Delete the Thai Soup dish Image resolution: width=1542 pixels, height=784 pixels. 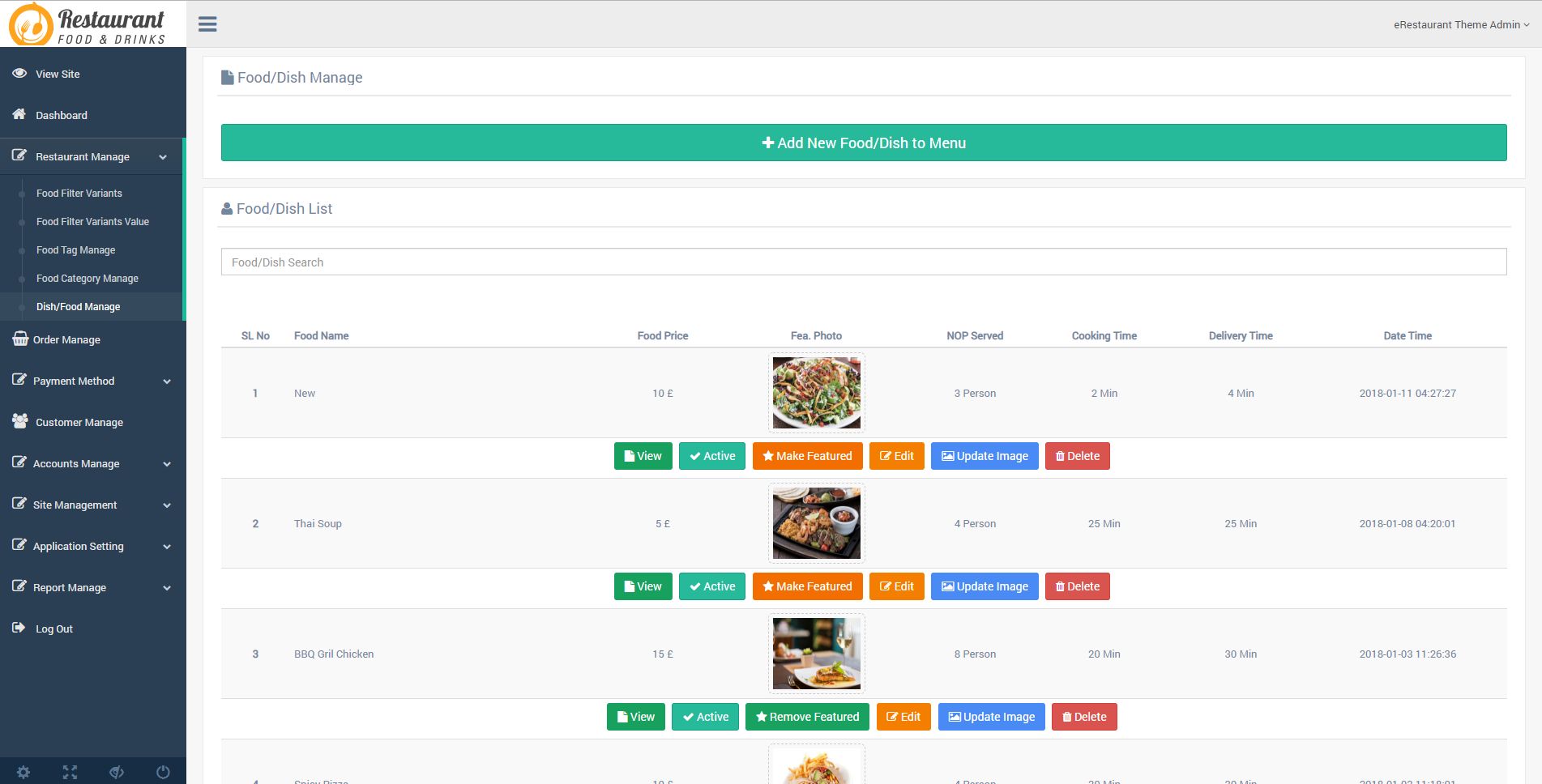(1078, 586)
